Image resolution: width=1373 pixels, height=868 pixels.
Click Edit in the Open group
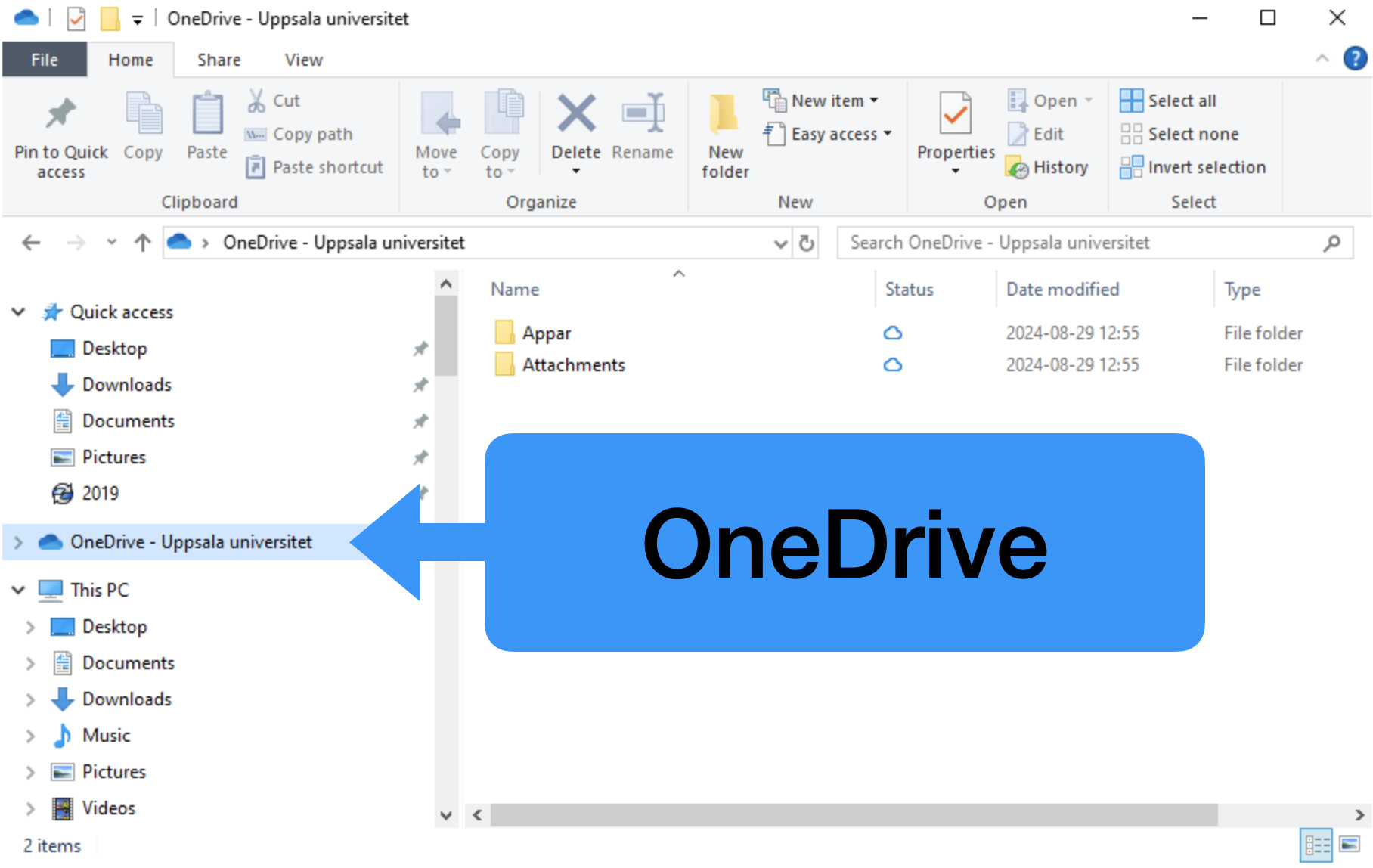click(1036, 134)
